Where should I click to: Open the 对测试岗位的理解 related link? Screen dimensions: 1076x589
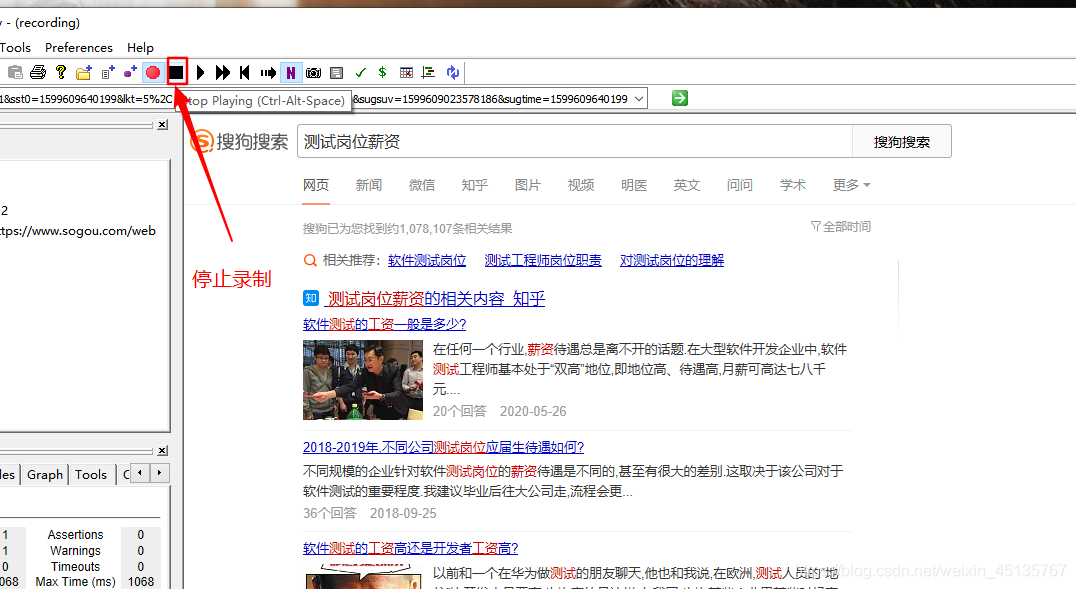[672, 260]
